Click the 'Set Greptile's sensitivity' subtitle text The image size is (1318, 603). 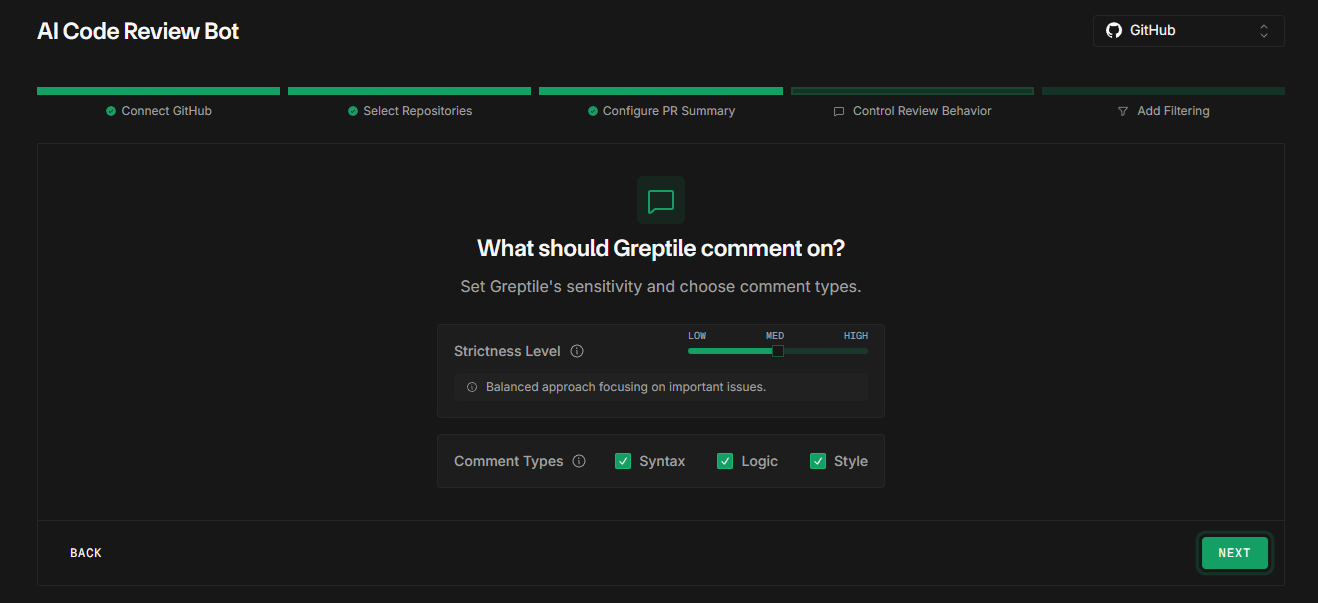(661, 286)
